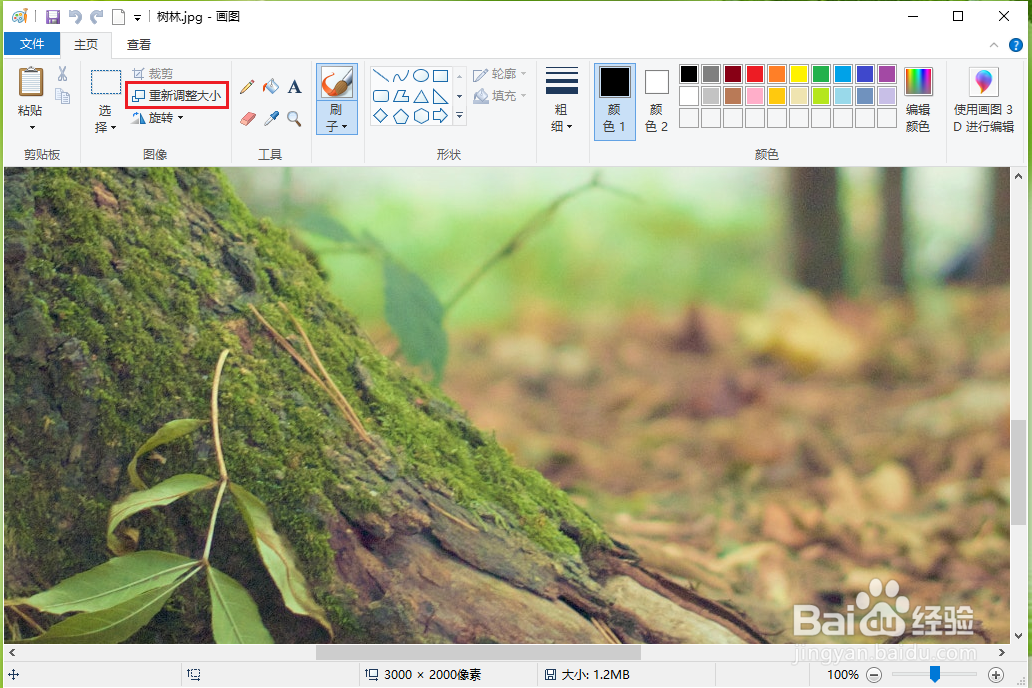Open the 粗细 line thickness dropdown
The image size is (1032, 688).
[x=561, y=100]
